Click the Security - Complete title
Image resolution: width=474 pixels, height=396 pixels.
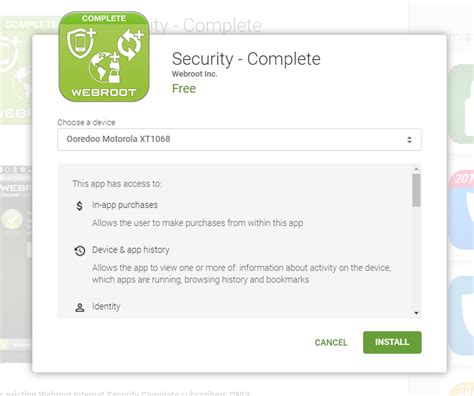pos(246,59)
